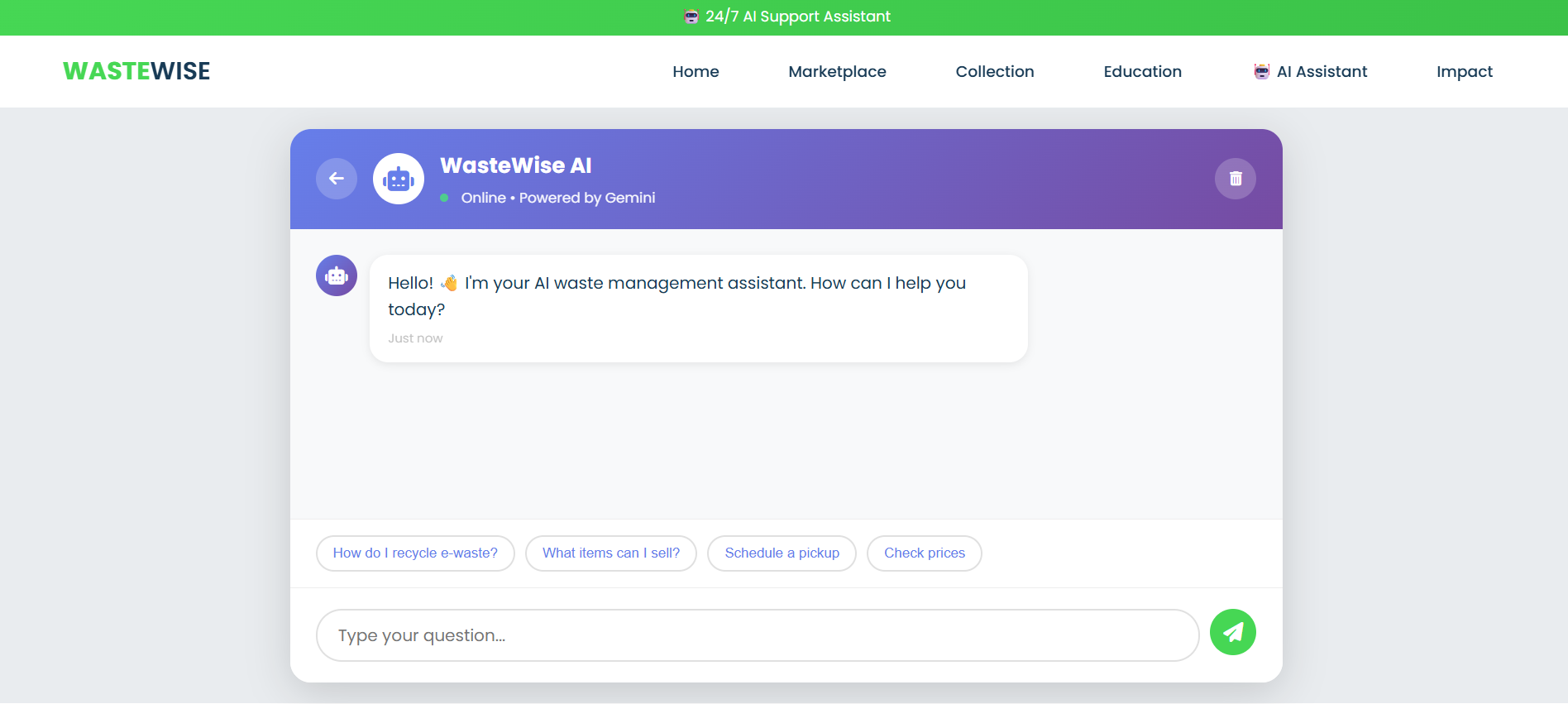Screen dimensions: 1568x704
Task: Pick the 'Schedule a pickup' quick reply
Action: click(782, 553)
